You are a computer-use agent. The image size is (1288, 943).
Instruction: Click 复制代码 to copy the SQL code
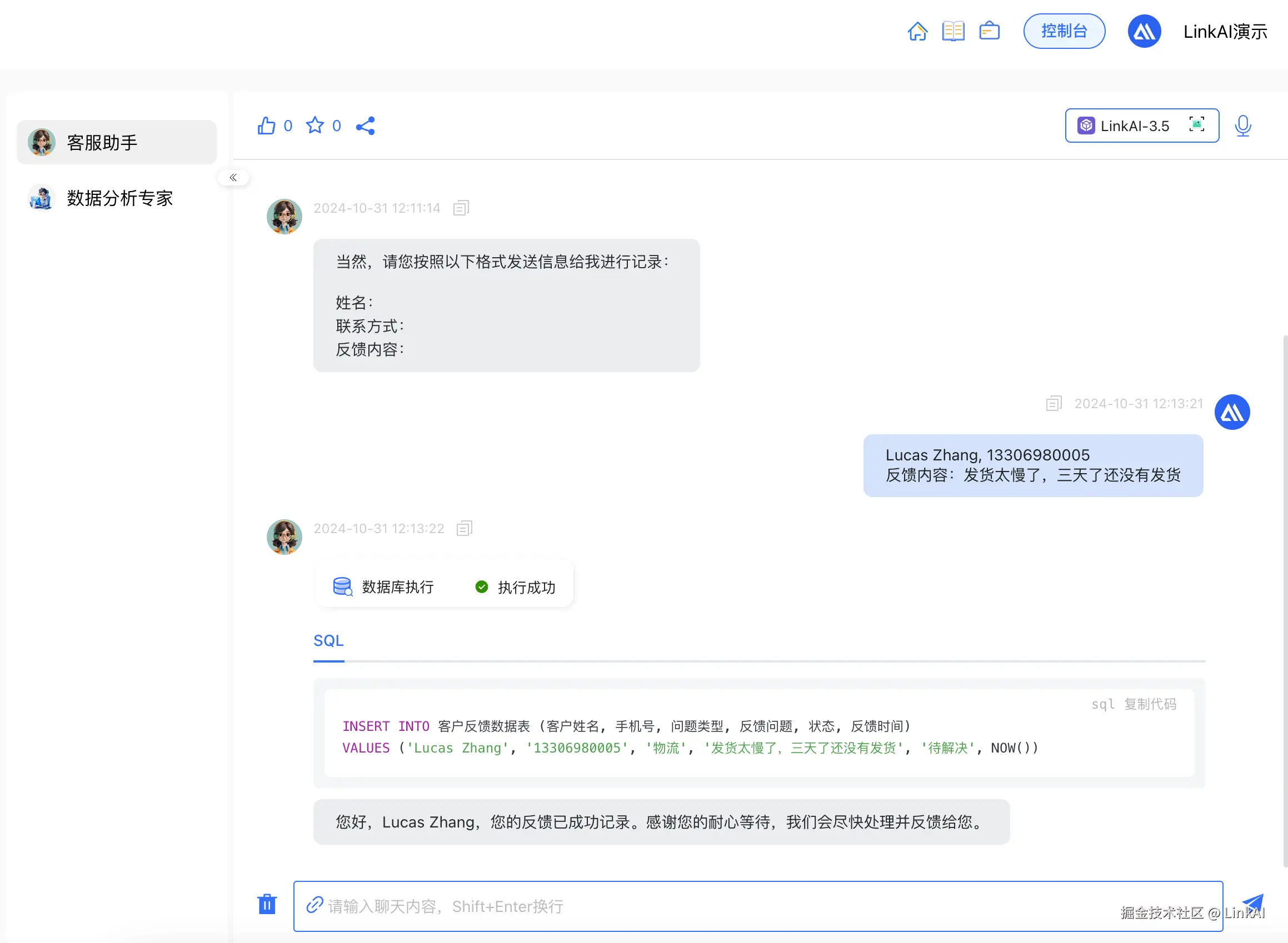1150,704
